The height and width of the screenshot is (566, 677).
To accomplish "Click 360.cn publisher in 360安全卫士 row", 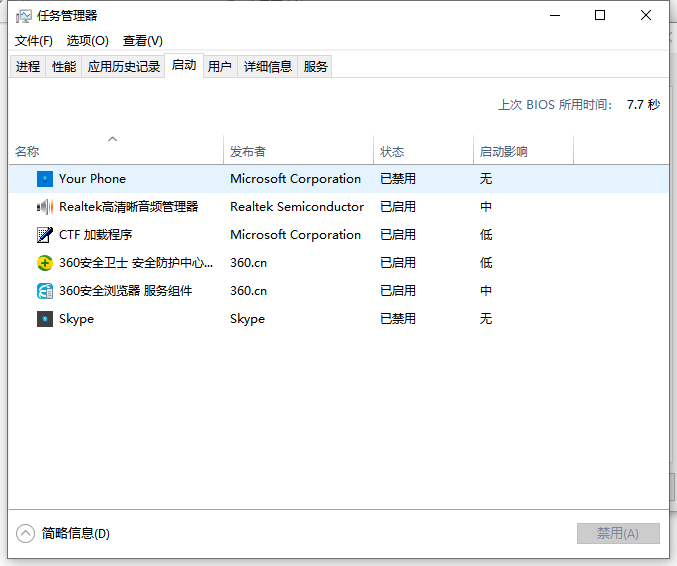I will pyautogui.click(x=248, y=263).
